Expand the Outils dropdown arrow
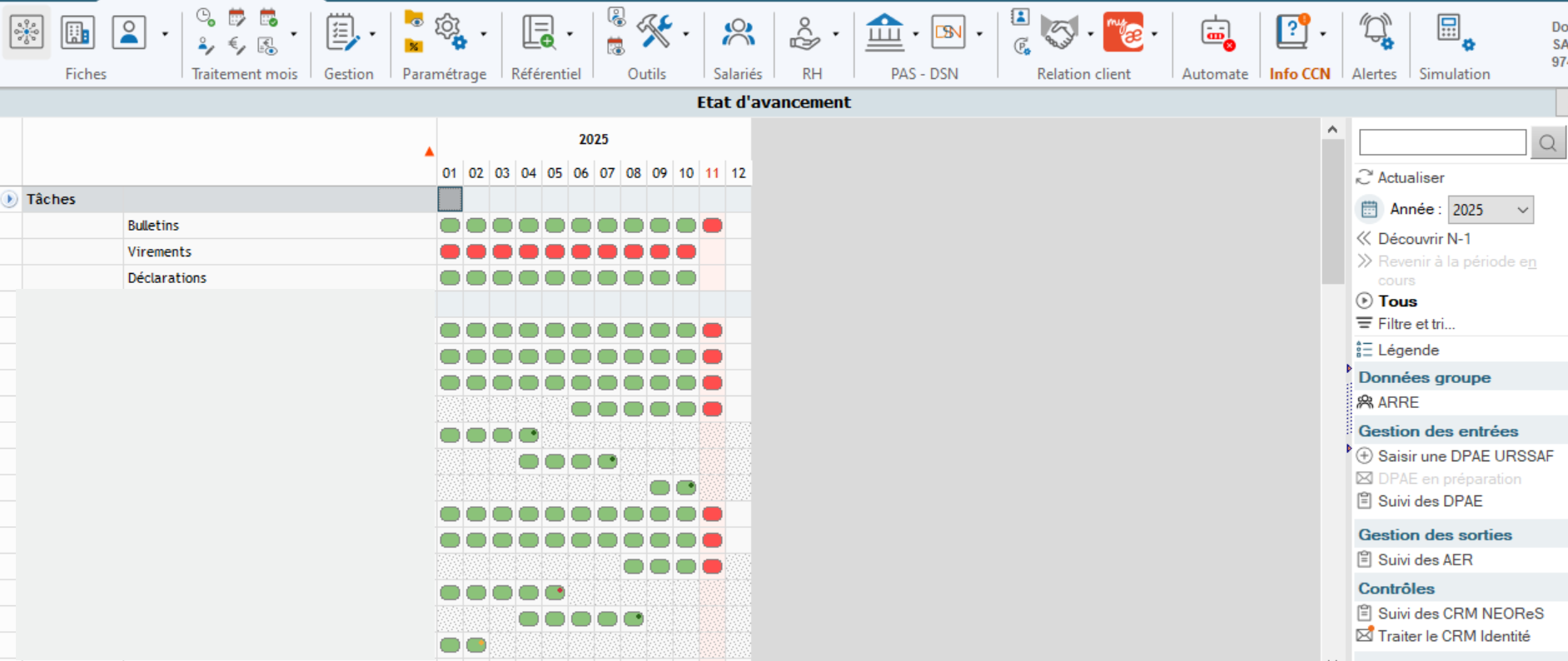 pos(686,34)
